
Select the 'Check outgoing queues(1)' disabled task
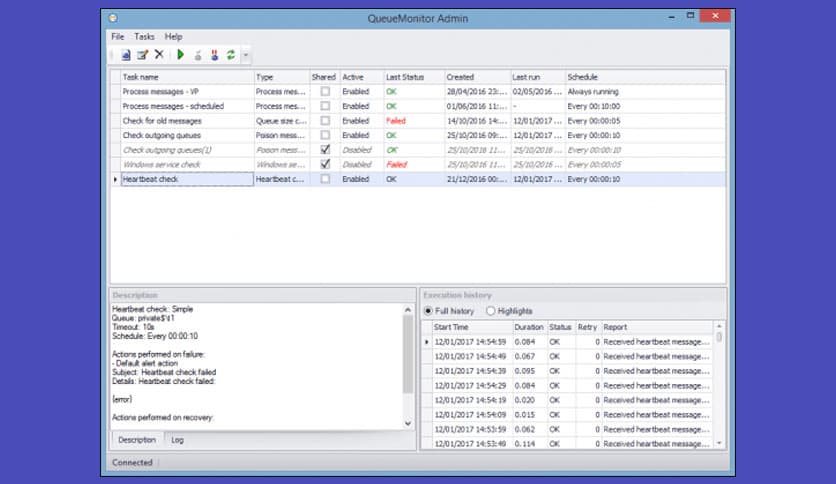point(417,150)
